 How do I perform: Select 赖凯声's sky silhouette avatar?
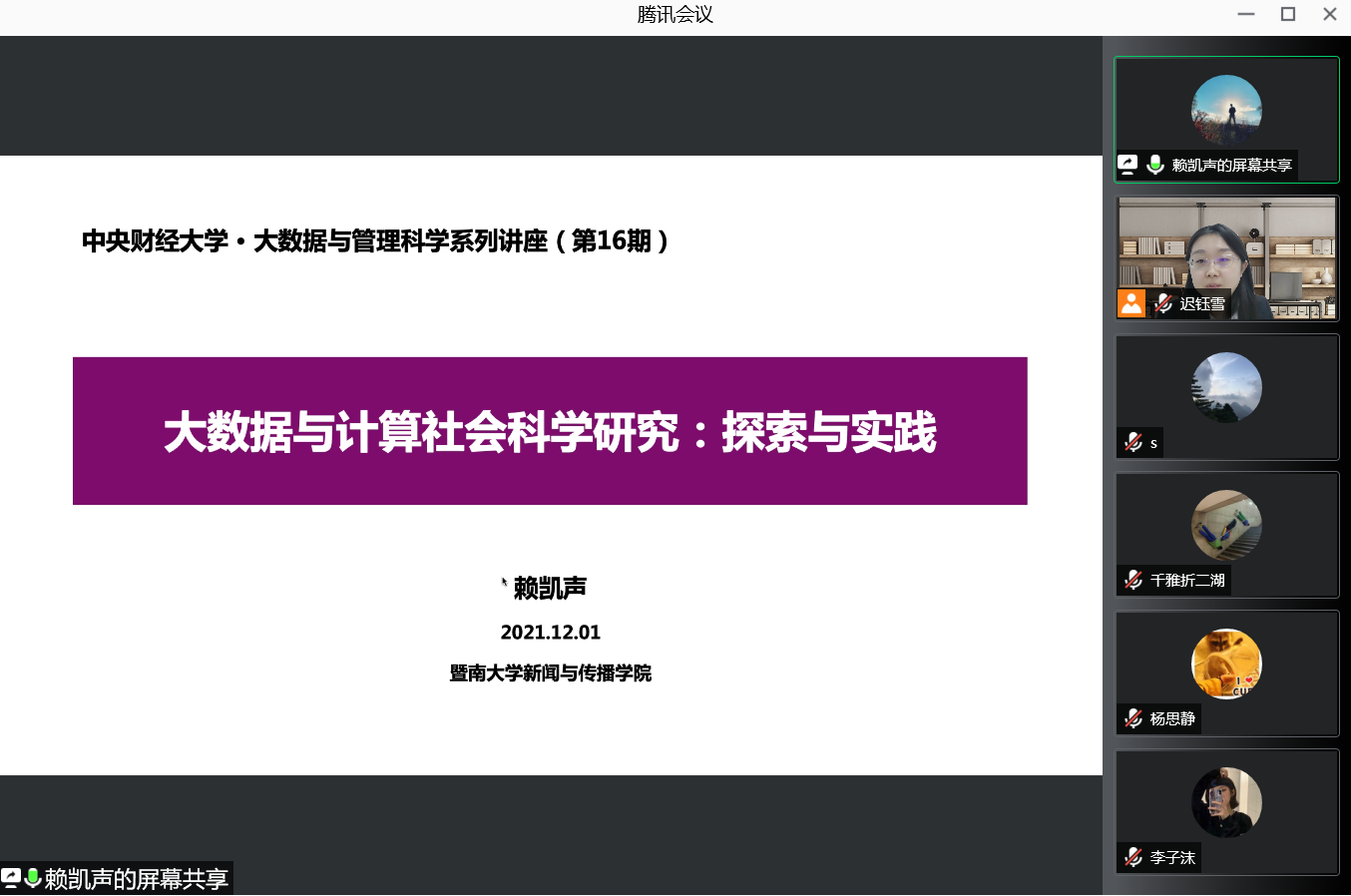tap(1226, 110)
